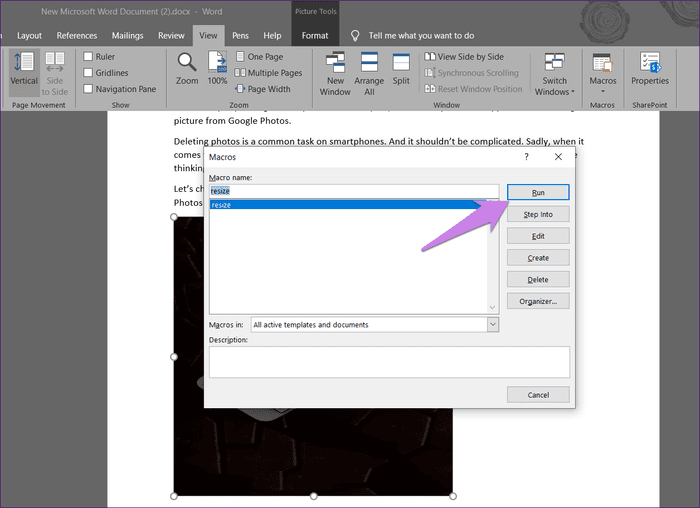
Task: Enable the Ruler checkbox
Action: pyautogui.click(x=89, y=57)
